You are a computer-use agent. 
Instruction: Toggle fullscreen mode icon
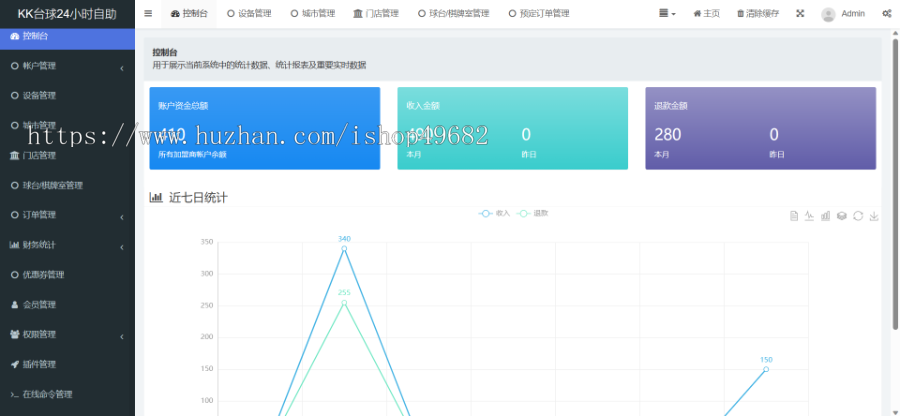pos(800,14)
